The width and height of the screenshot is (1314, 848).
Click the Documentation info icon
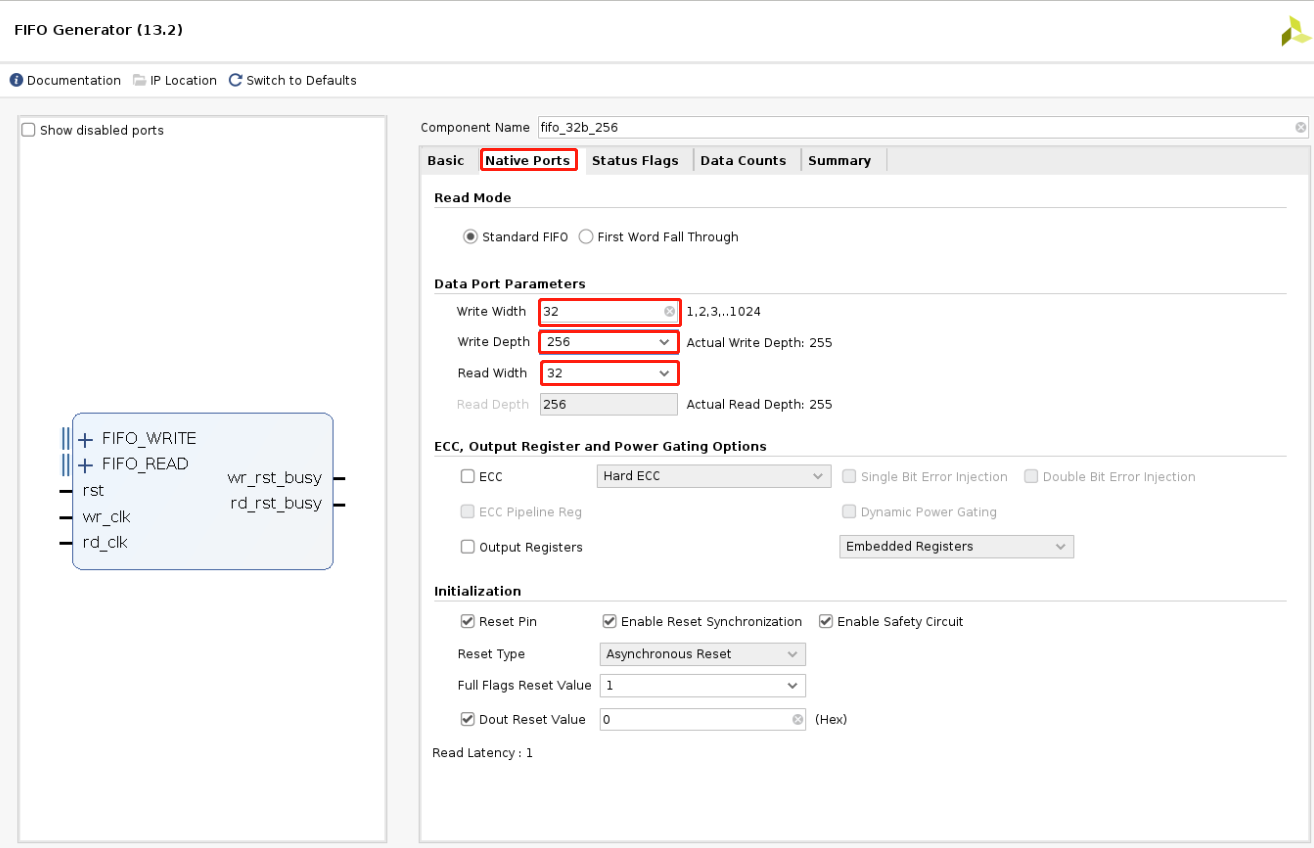[x=15, y=80]
